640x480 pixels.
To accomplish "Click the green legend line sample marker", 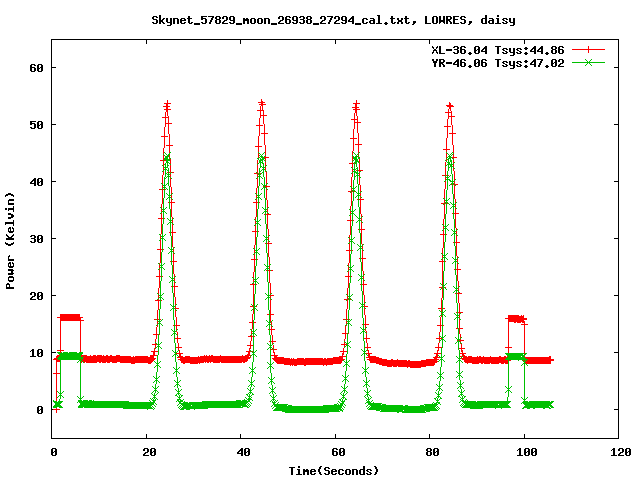I will (588, 62).
